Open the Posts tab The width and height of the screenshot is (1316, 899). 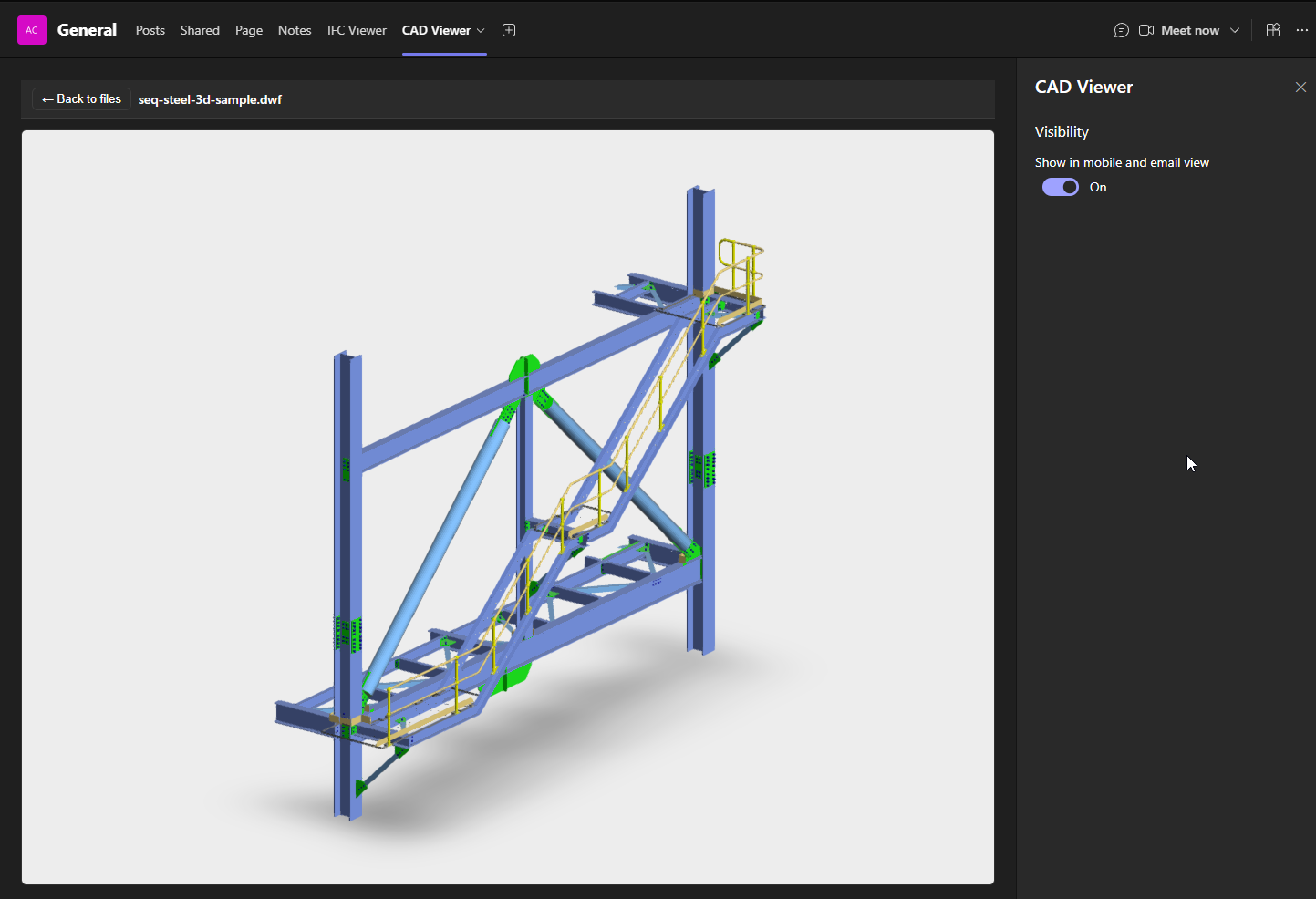[150, 30]
